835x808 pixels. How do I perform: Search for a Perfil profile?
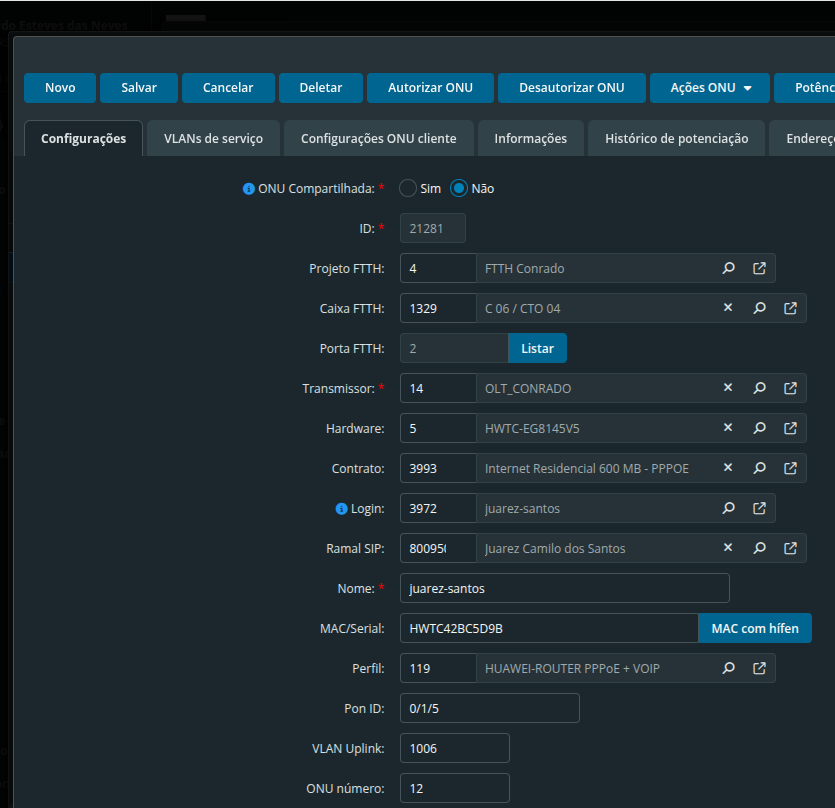729,668
